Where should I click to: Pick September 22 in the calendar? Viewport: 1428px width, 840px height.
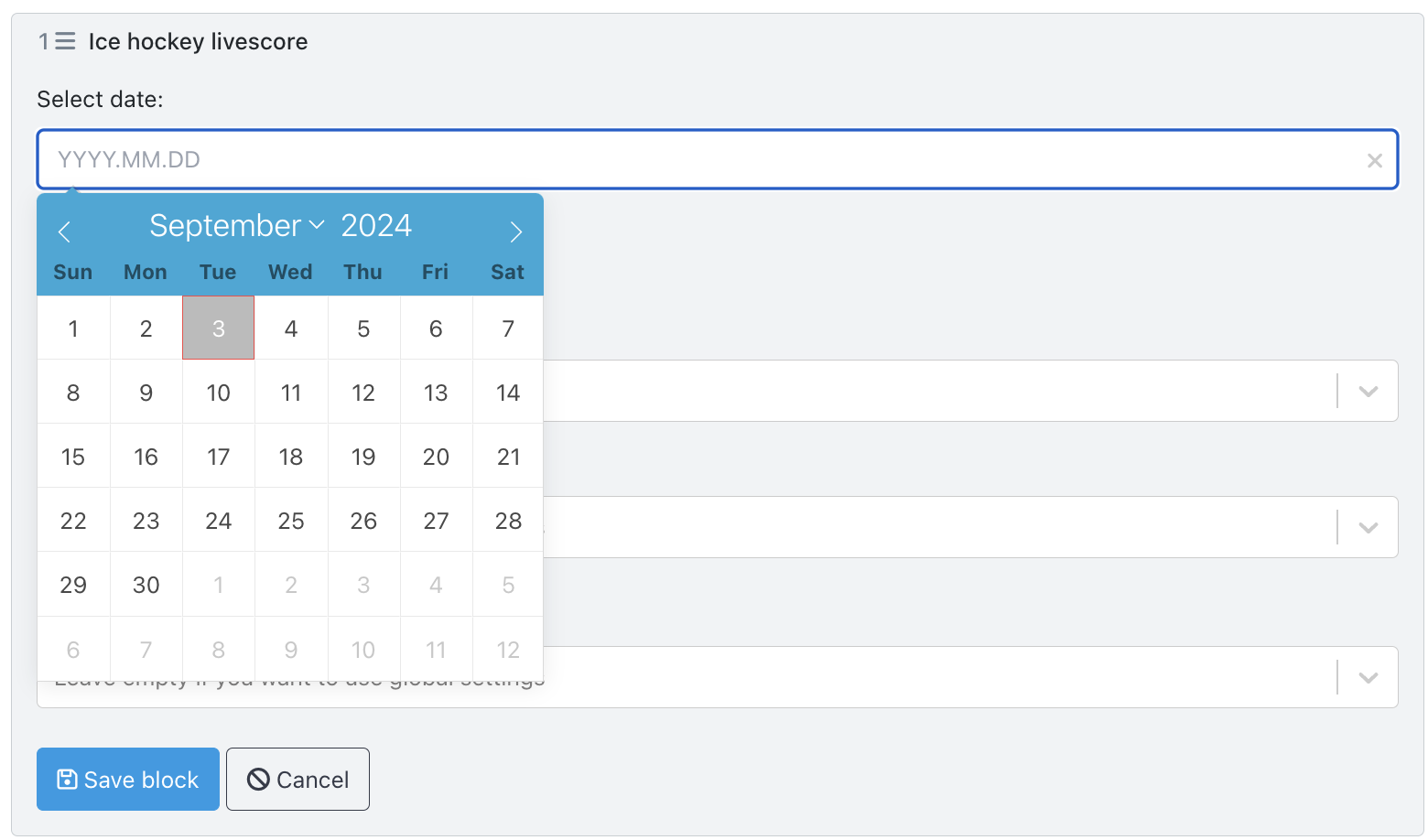(x=73, y=521)
